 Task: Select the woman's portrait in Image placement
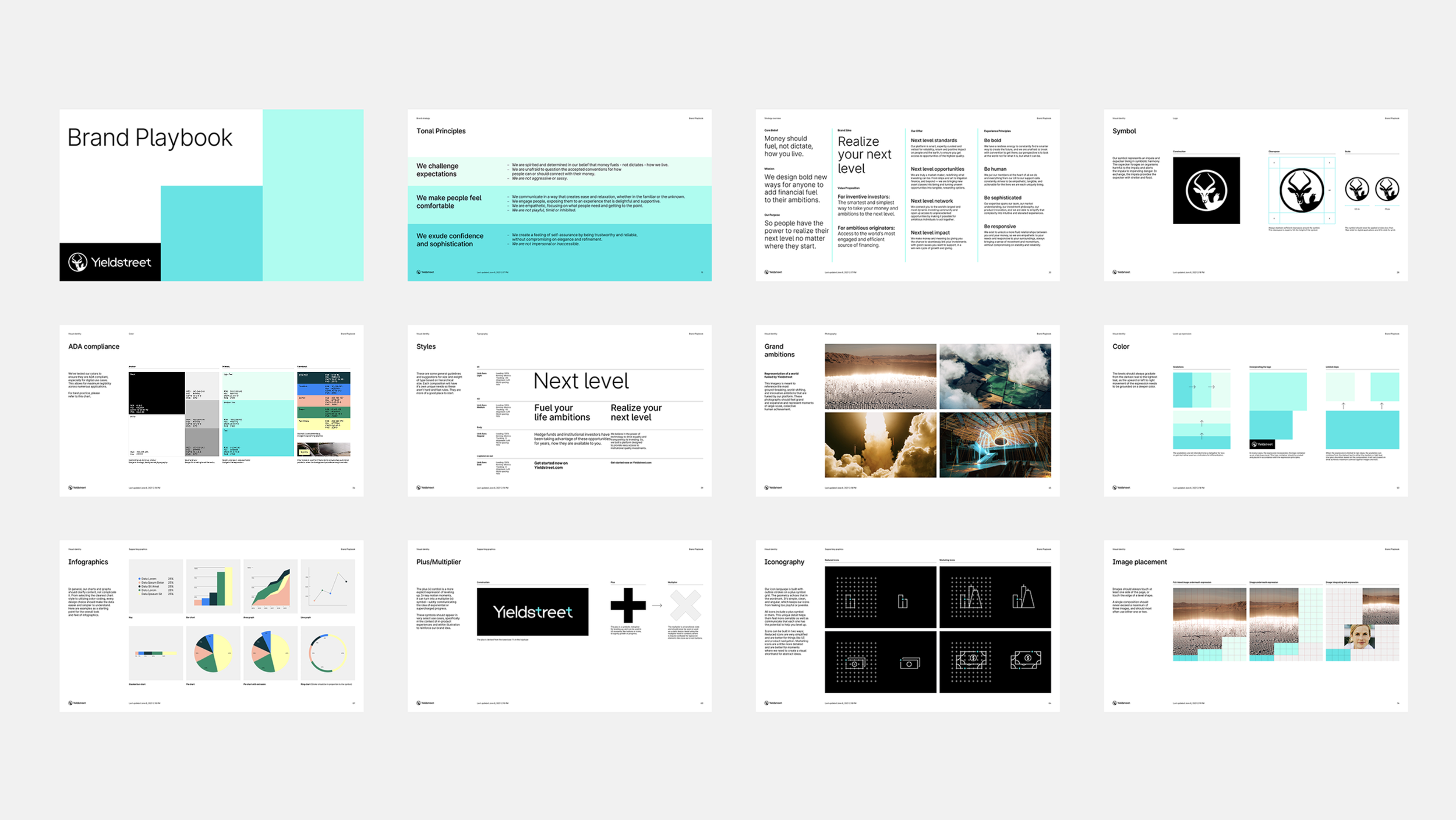point(1359,637)
